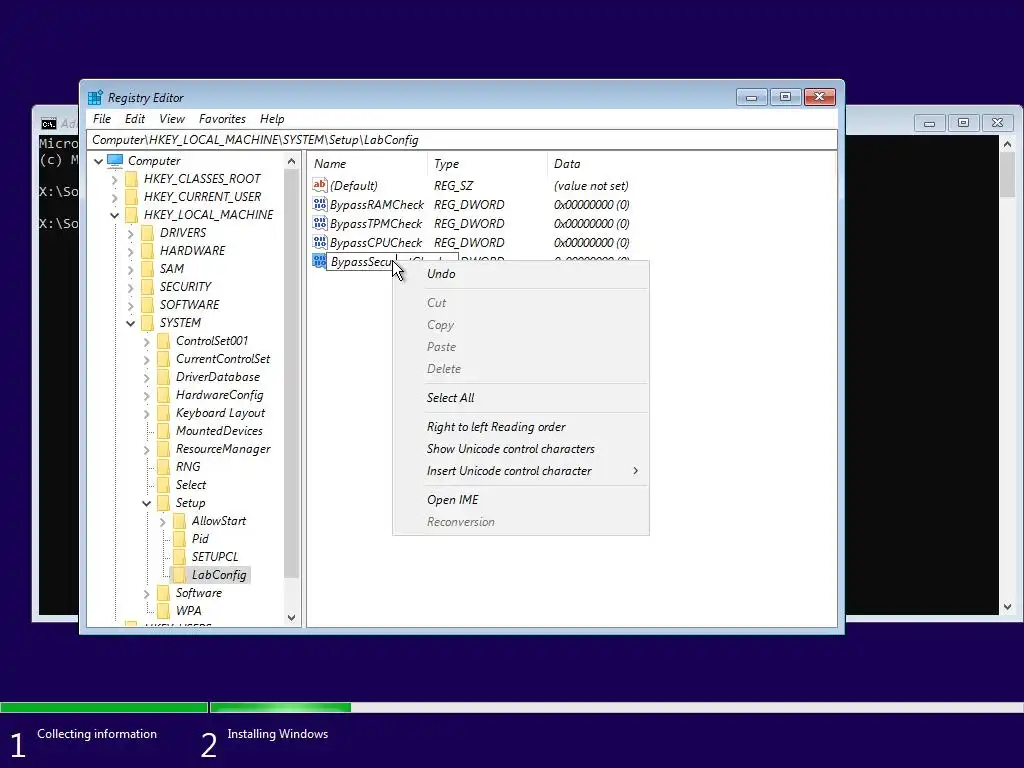Collapse the SYSTEM node
The height and width of the screenshot is (768, 1024).
point(131,323)
